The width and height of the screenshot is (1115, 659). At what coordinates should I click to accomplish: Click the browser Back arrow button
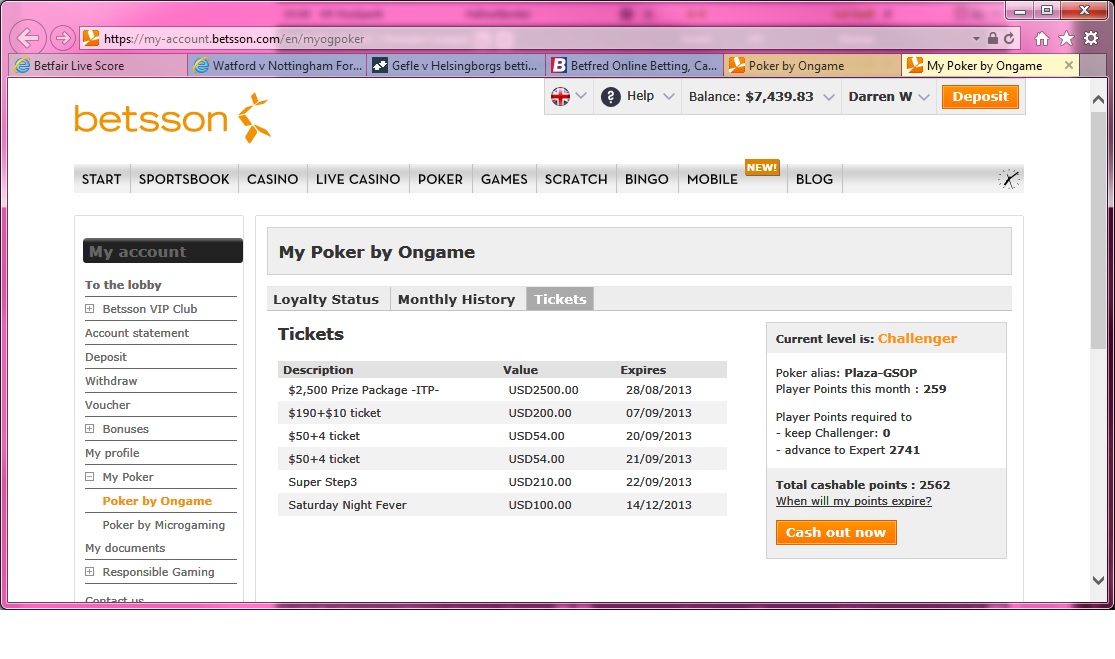[28, 38]
